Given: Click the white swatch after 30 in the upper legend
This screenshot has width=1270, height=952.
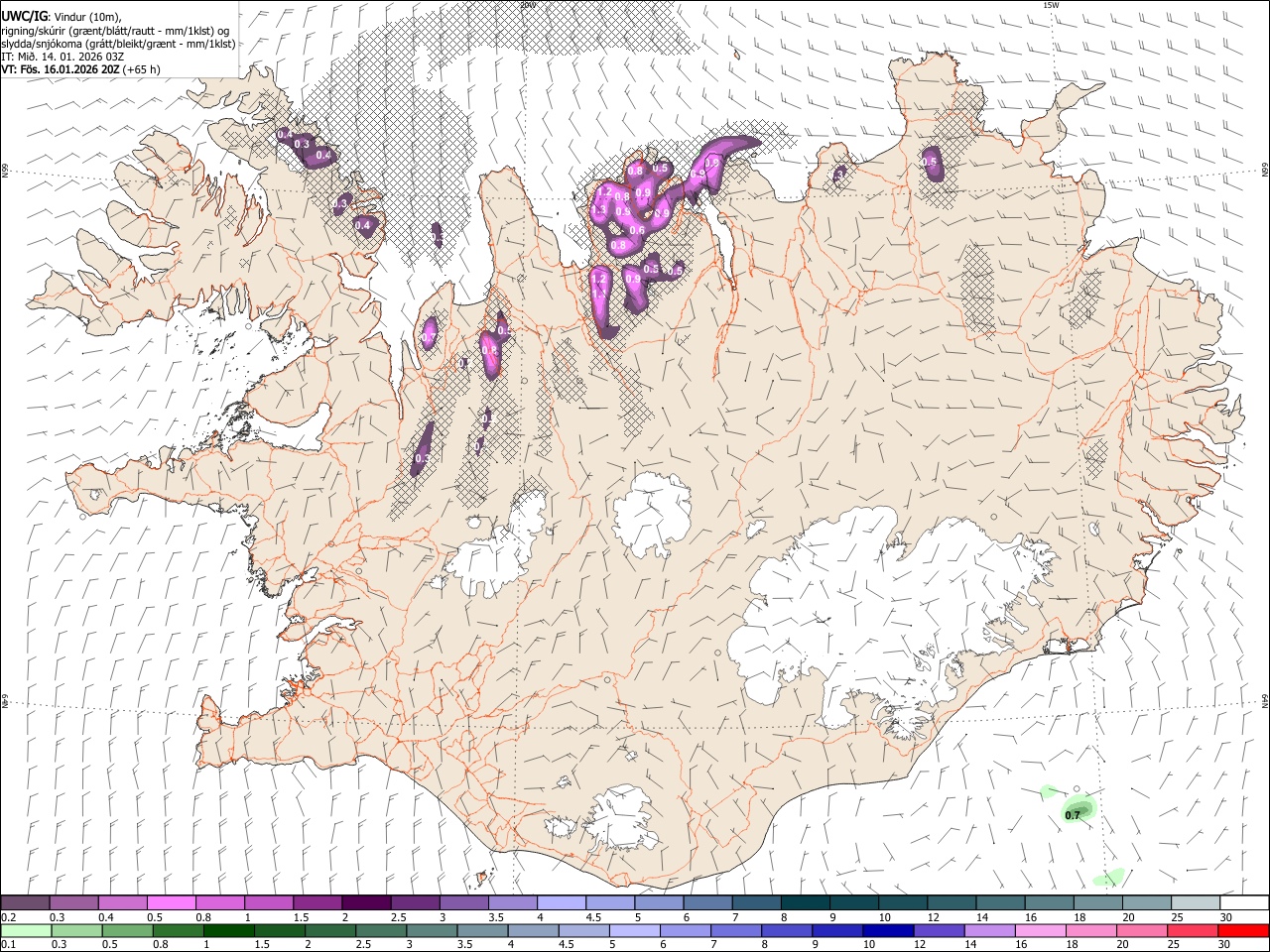Looking at the screenshot, I should (x=1242, y=902).
